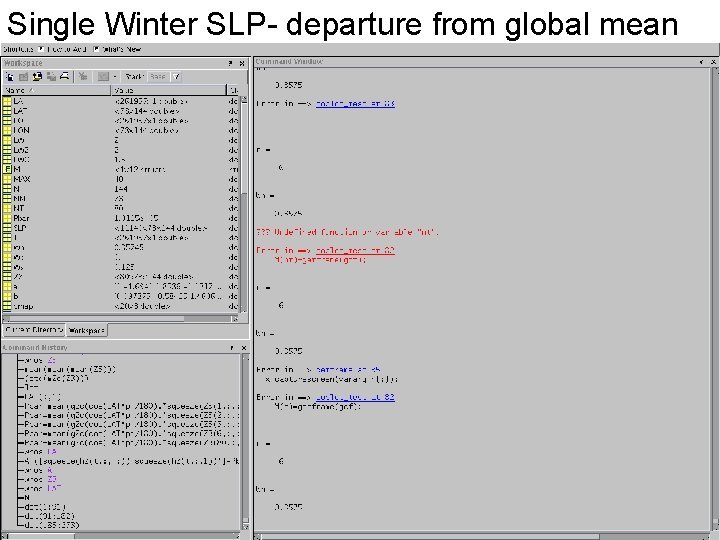
Task: Click the value cell of variable SLP
Action: 161,228
